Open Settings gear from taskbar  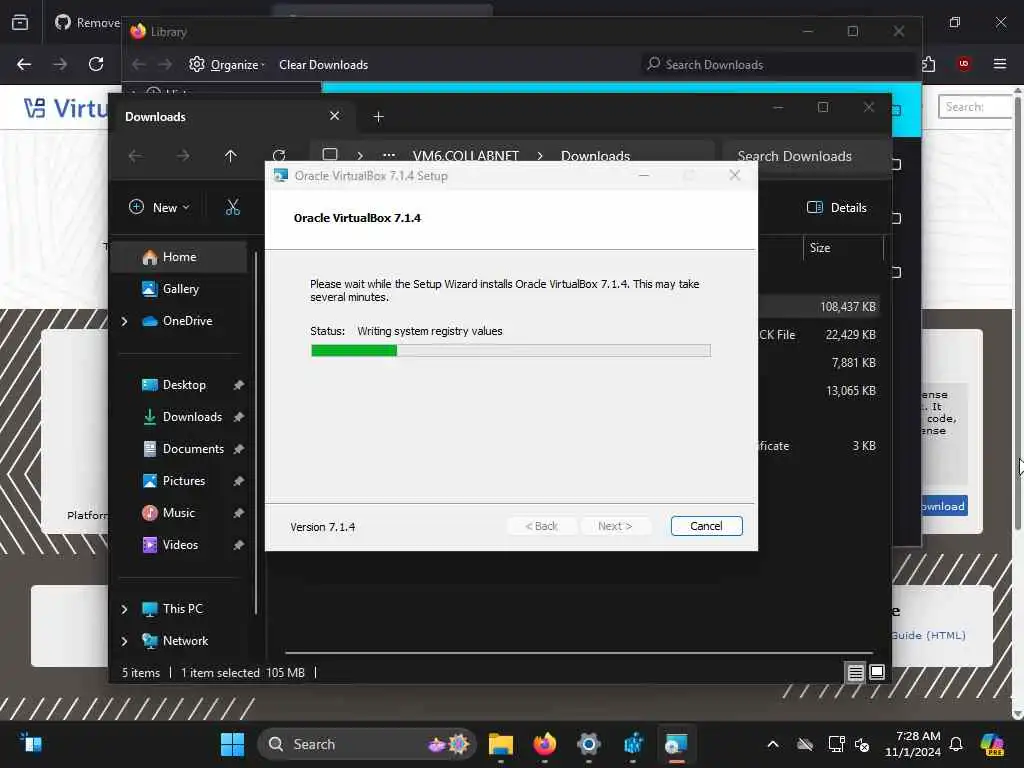click(x=588, y=744)
